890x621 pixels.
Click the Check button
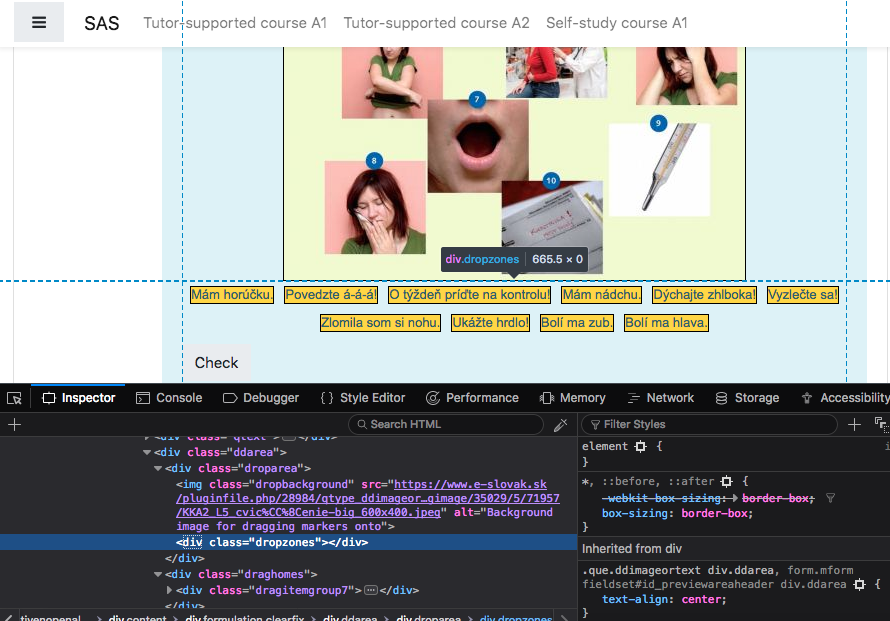(217, 363)
